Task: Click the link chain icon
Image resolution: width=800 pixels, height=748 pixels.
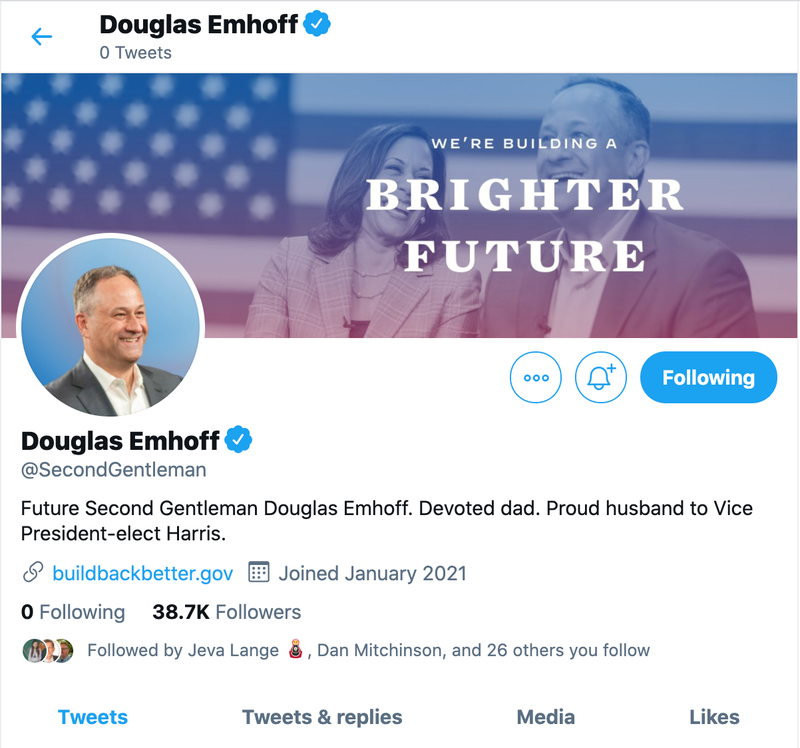Action: (x=33, y=573)
